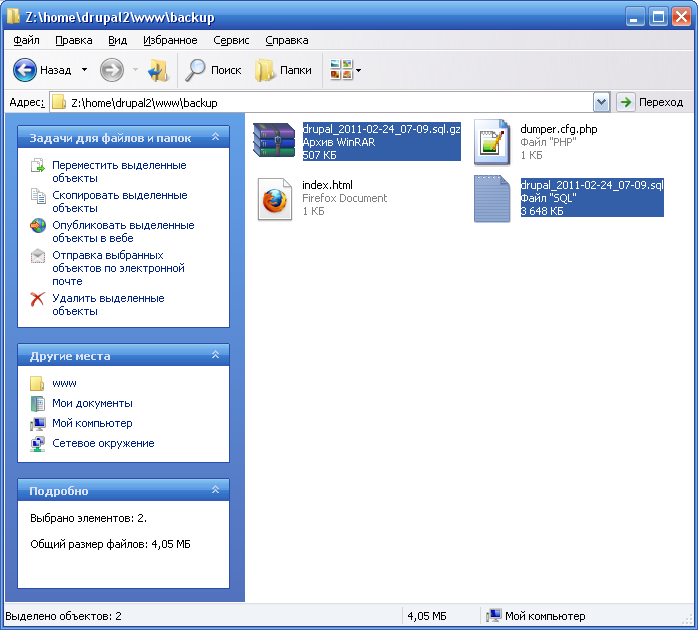The image size is (698, 630).
Task: Click the title bar folder icon
Action: point(13,16)
